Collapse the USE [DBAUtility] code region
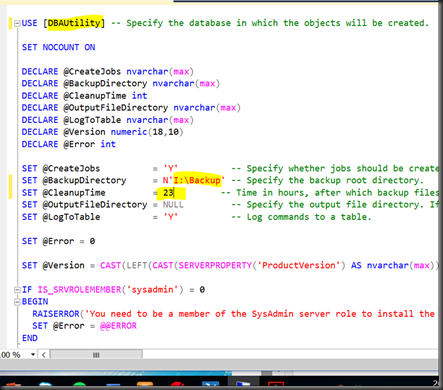This screenshot has height=390, width=443. [17, 23]
